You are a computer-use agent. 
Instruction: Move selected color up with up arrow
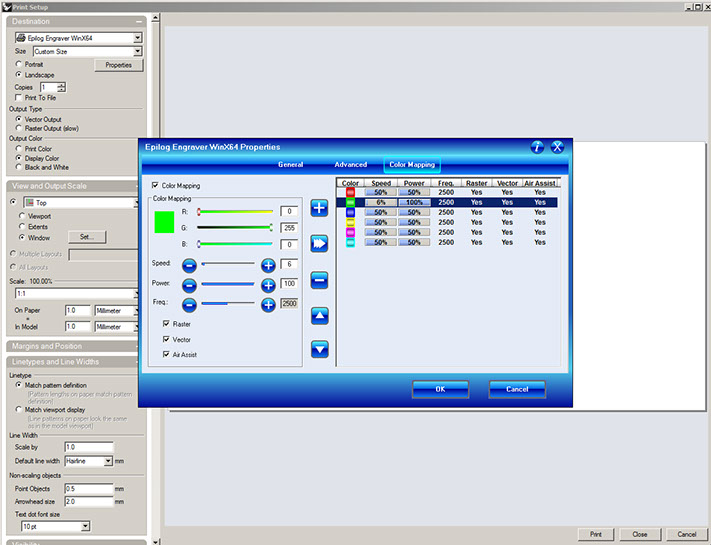[x=320, y=316]
